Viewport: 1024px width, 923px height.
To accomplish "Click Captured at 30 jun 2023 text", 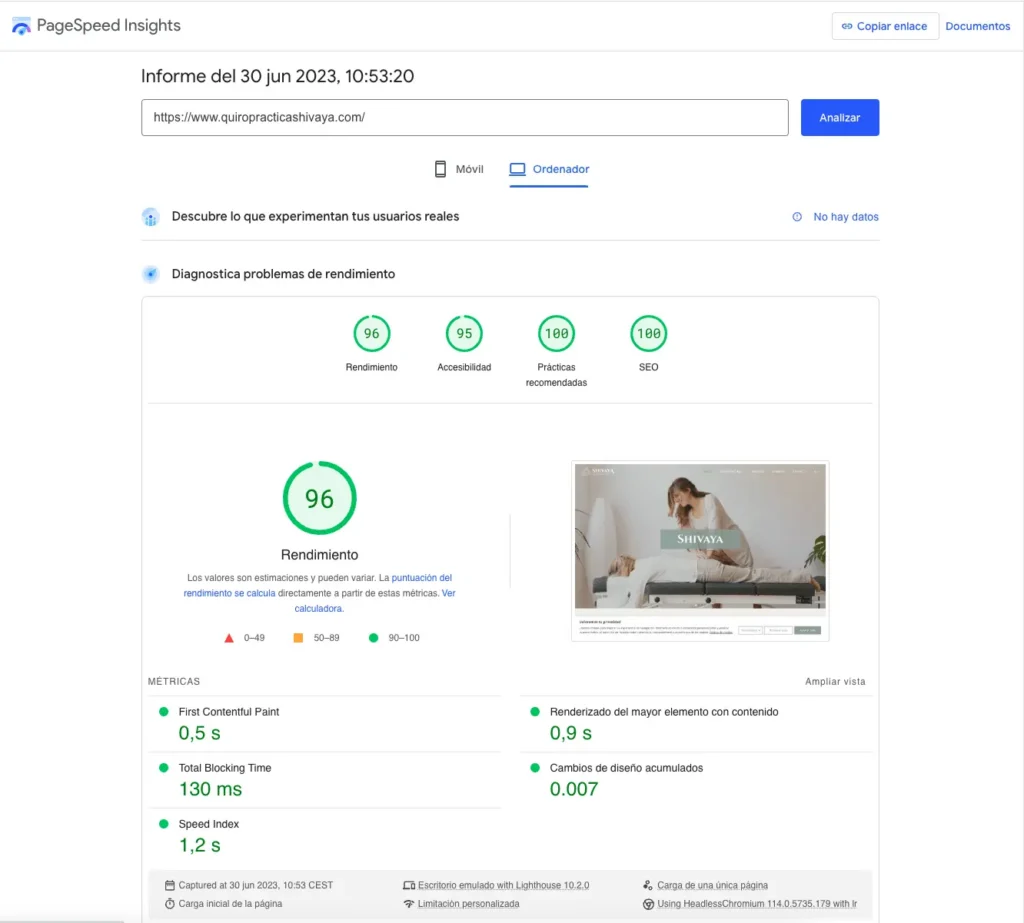I will tap(255, 886).
